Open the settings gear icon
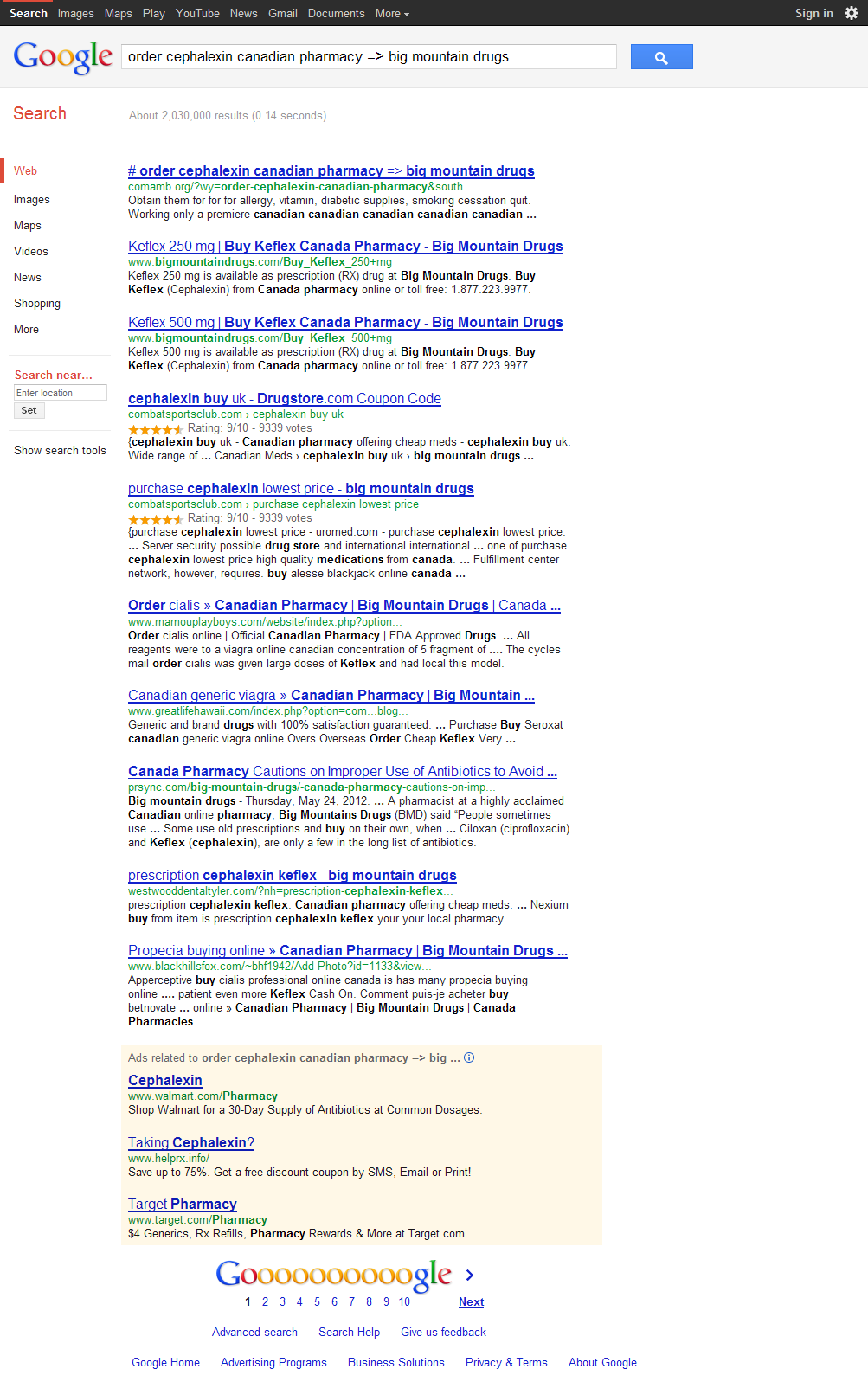This screenshot has height=1388, width=868. point(852,13)
